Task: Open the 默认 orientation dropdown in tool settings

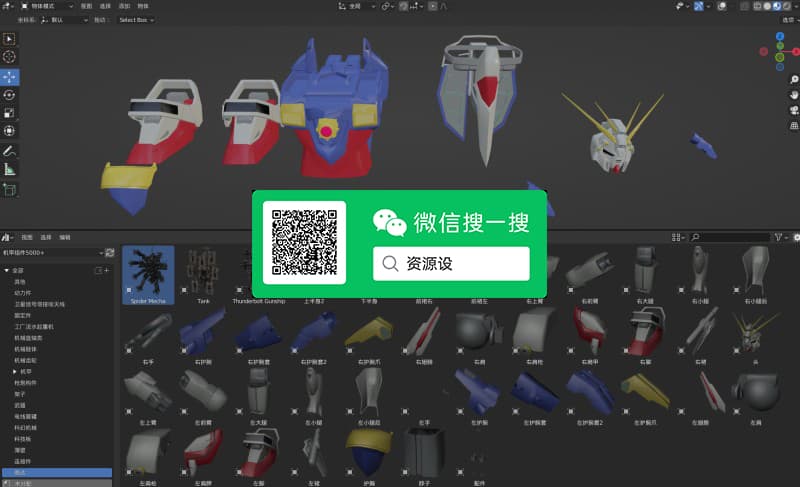Action: [x=64, y=20]
